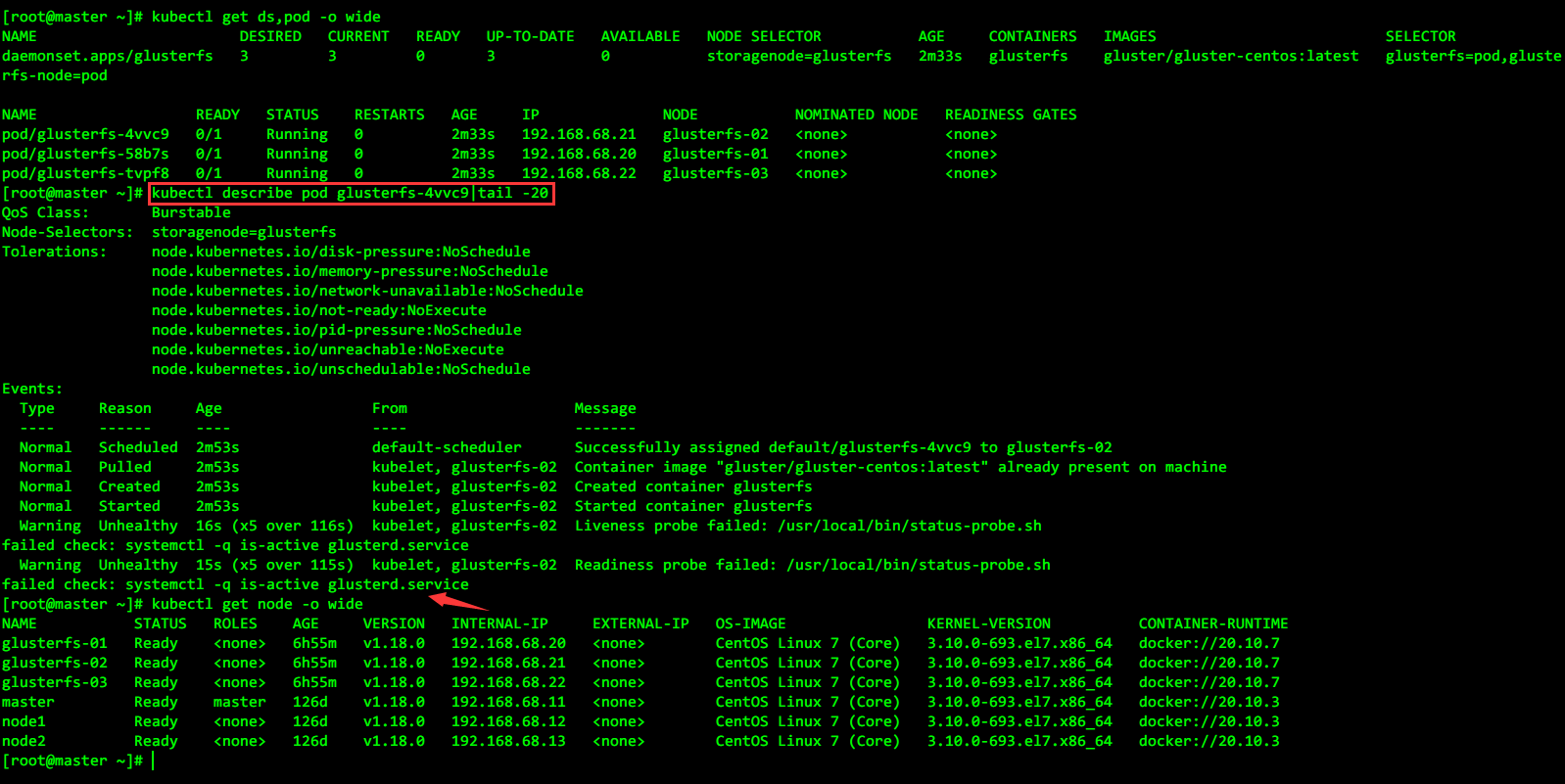Click the "NODE SELECTOR" column header

coord(764,36)
